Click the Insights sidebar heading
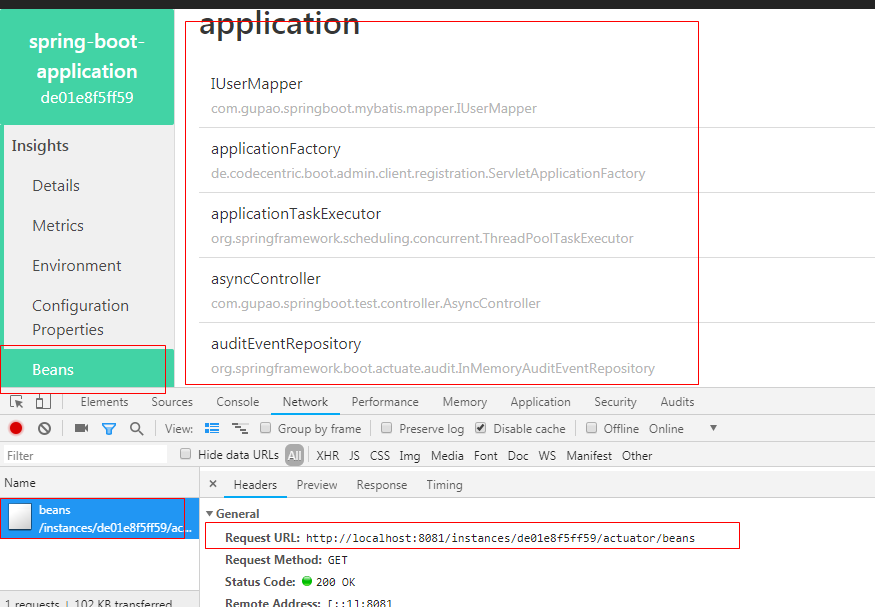This screenshot has width=875, height=607. coord(40,146)
